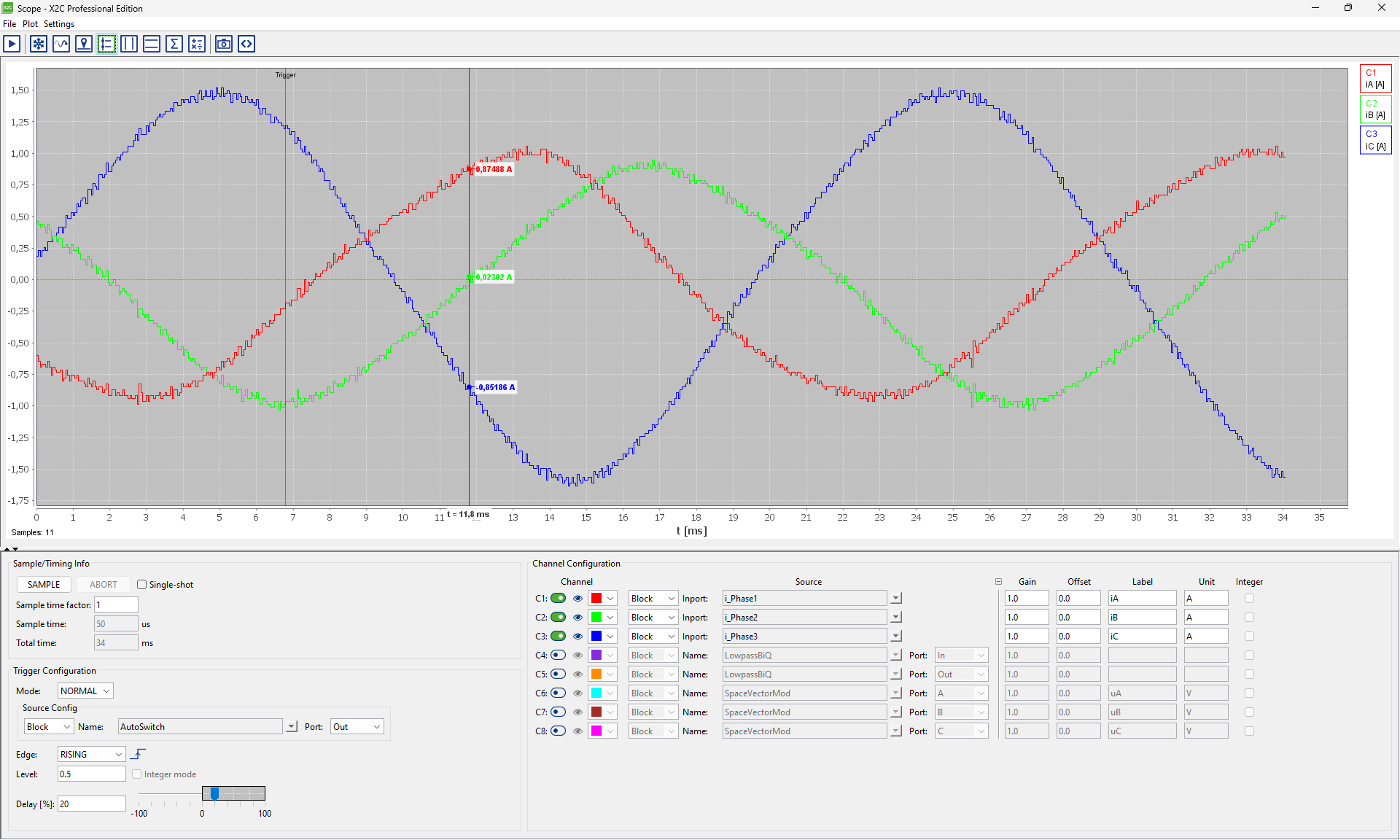1400x840 pixels.
Task: Click the SAMPLE button
Action: click(44, 585)
